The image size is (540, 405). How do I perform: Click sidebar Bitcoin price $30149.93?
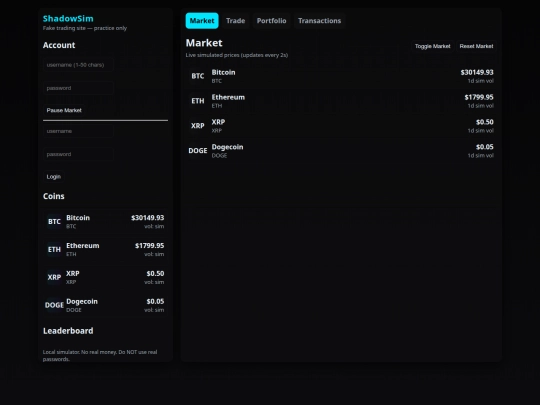(x=147, y=218)
